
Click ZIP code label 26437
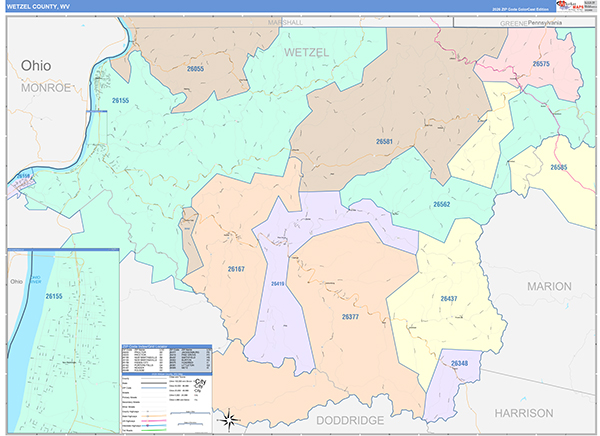tap(448, 299)
